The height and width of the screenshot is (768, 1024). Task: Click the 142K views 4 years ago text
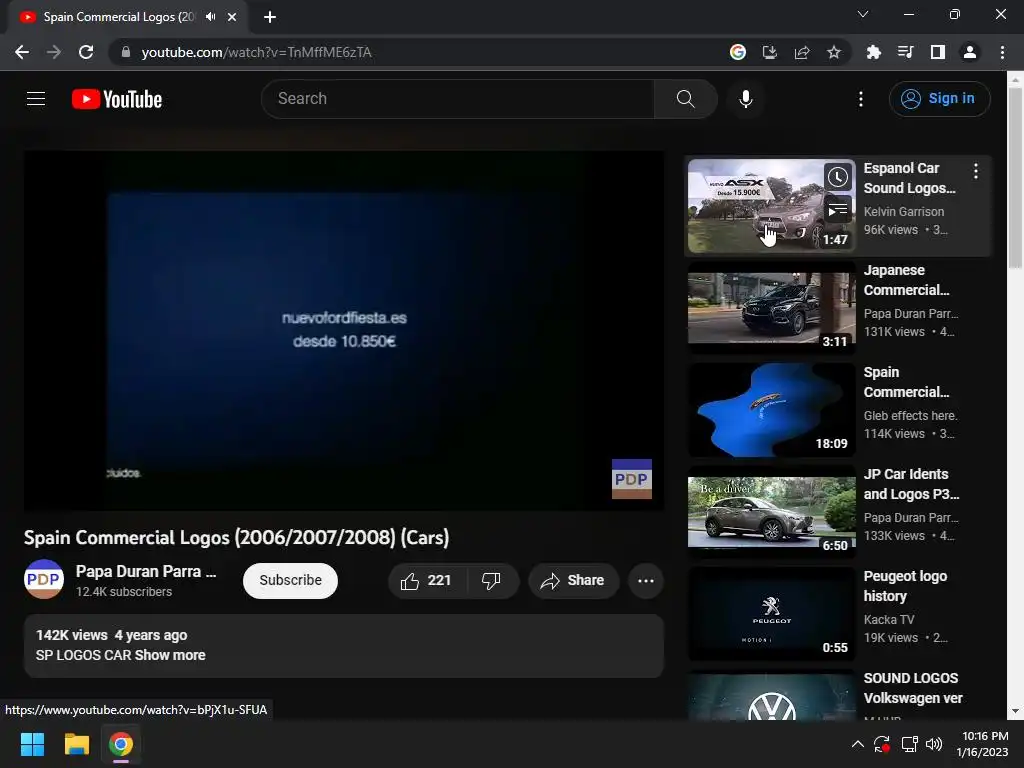[112, 635]
